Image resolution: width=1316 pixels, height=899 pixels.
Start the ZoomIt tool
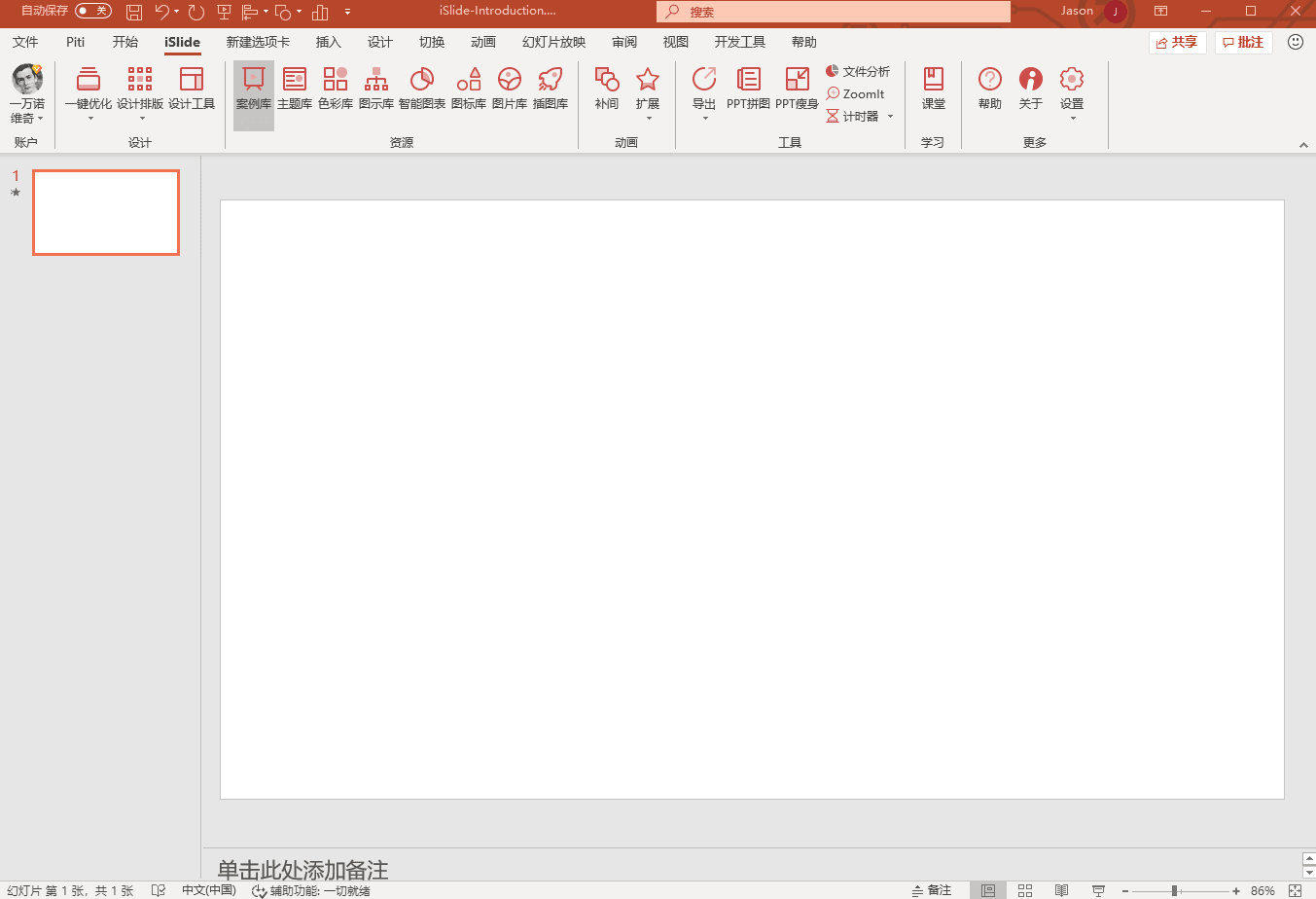coord(856,93)
